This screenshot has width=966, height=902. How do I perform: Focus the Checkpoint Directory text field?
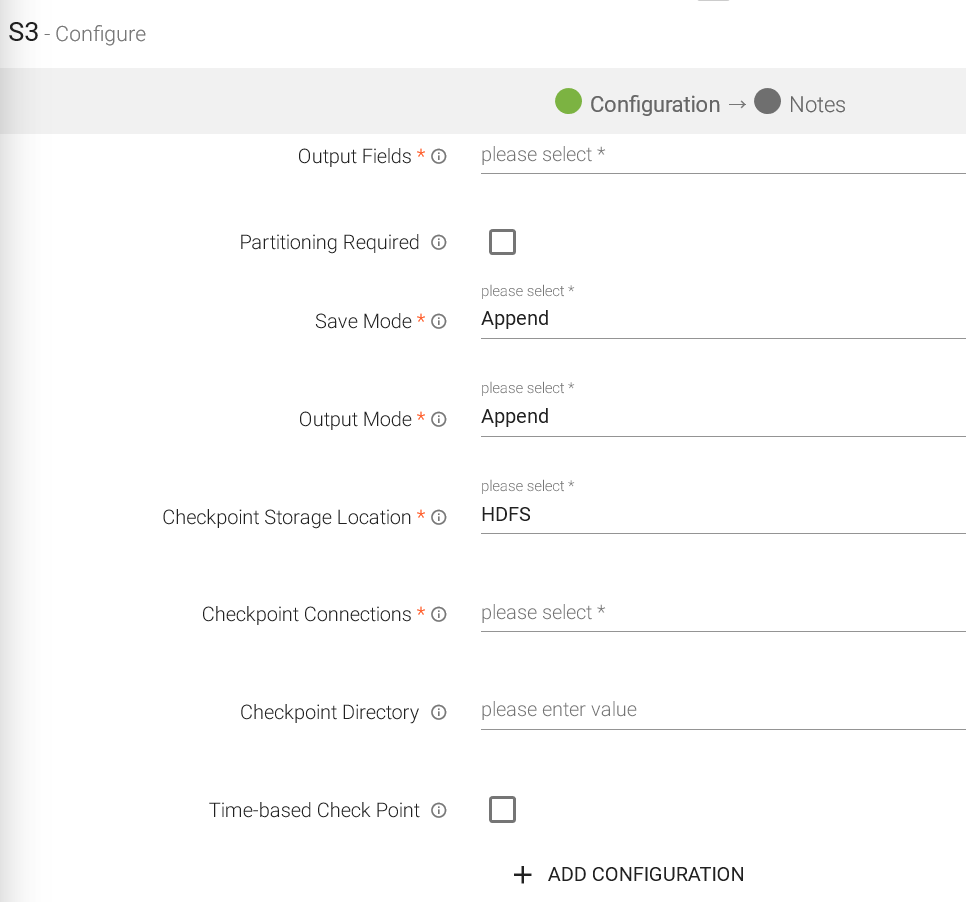[x=722, y=710]
